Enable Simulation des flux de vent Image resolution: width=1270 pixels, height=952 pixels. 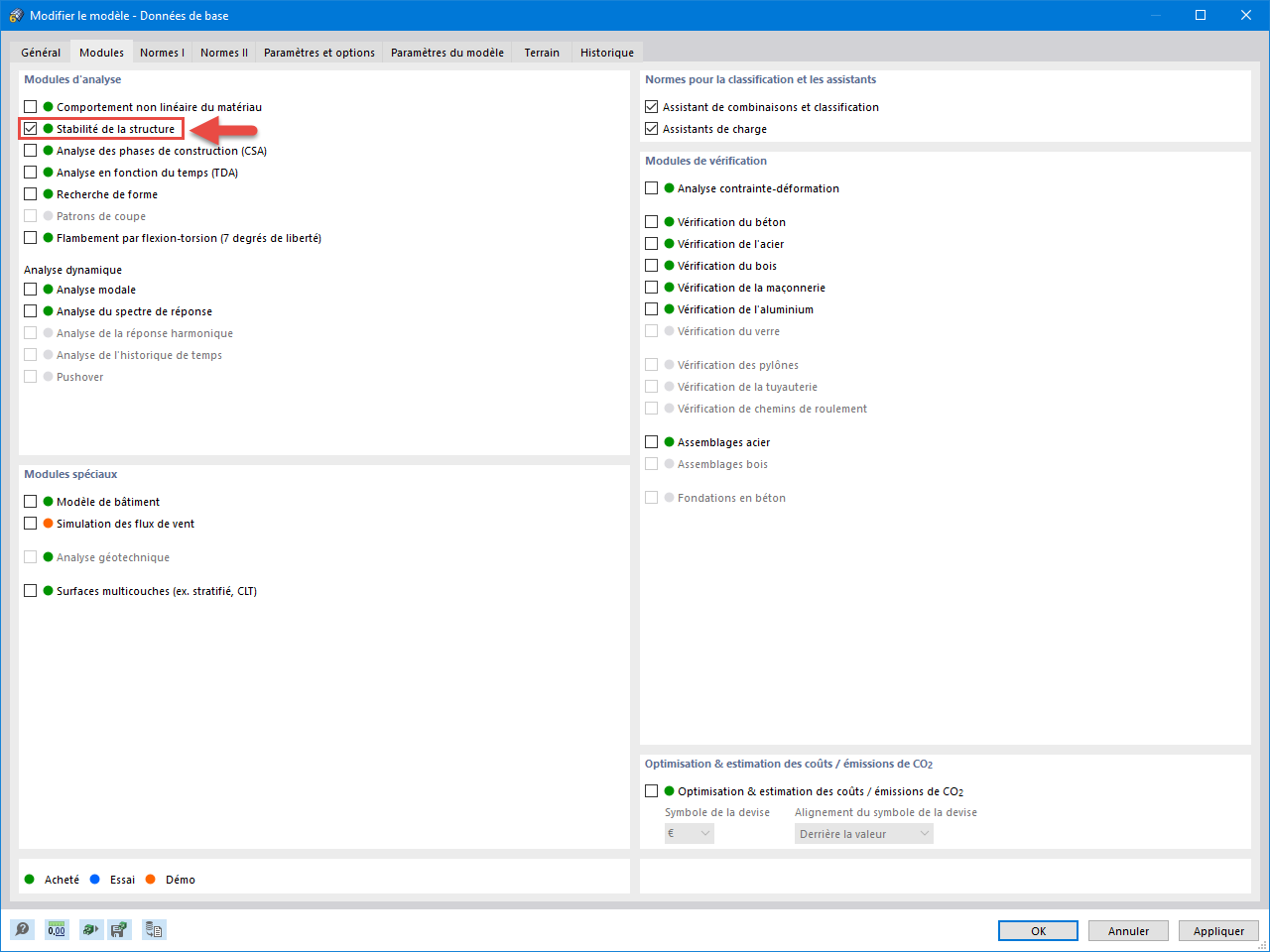coord(31,524)
